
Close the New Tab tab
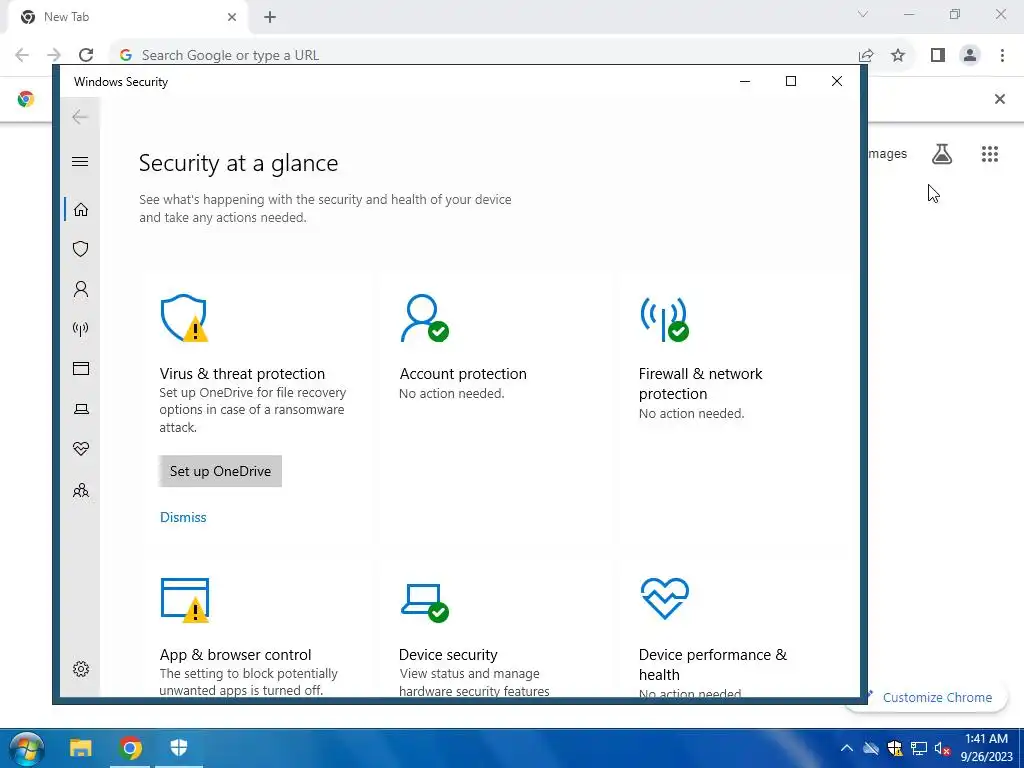coord(232,17)
